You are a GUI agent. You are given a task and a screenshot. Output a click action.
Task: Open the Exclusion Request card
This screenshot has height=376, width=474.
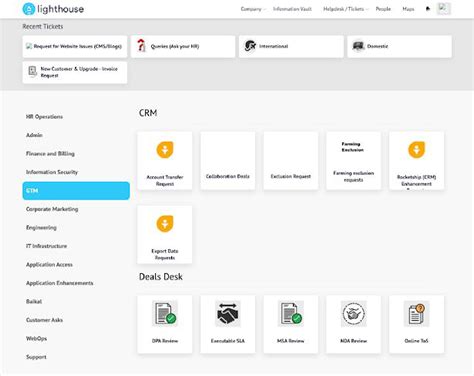coord(291,161)
